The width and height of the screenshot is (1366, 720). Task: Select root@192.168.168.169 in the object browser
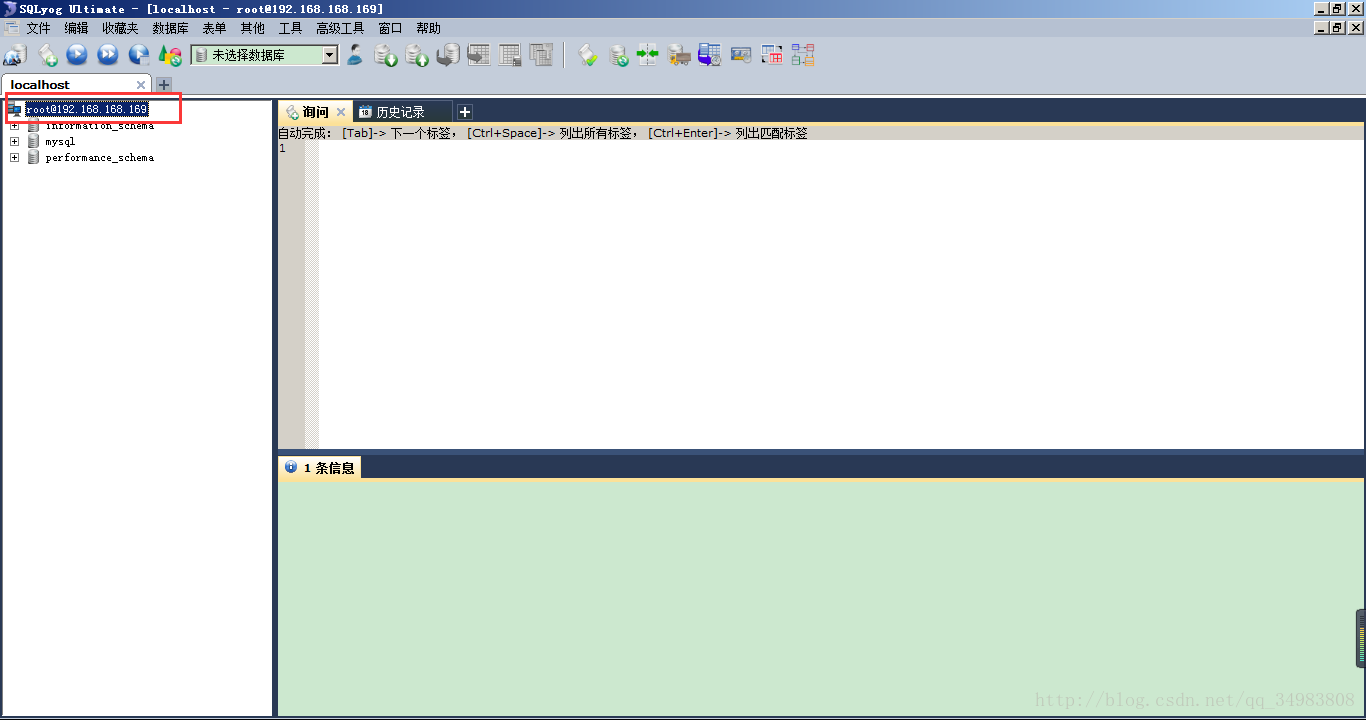point(87,109)
